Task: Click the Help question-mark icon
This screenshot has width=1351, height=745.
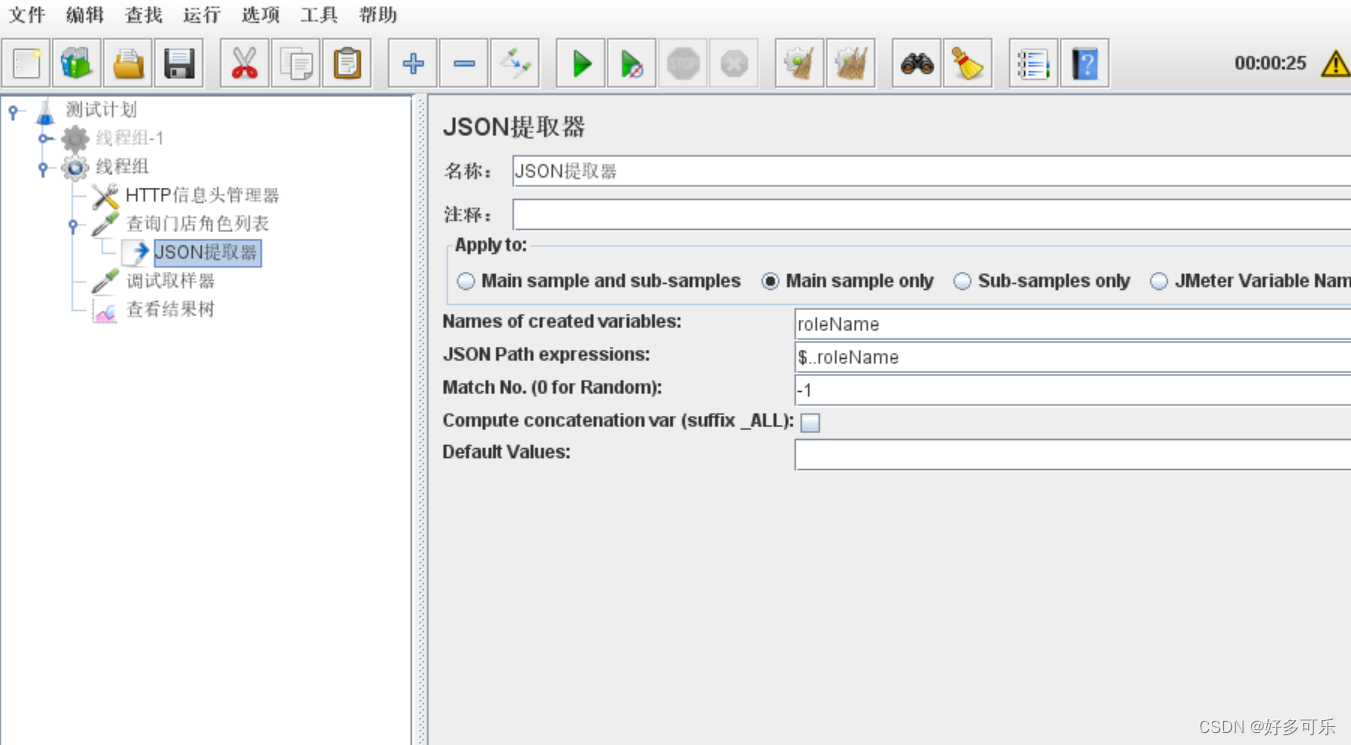Action: (1085, 64)
